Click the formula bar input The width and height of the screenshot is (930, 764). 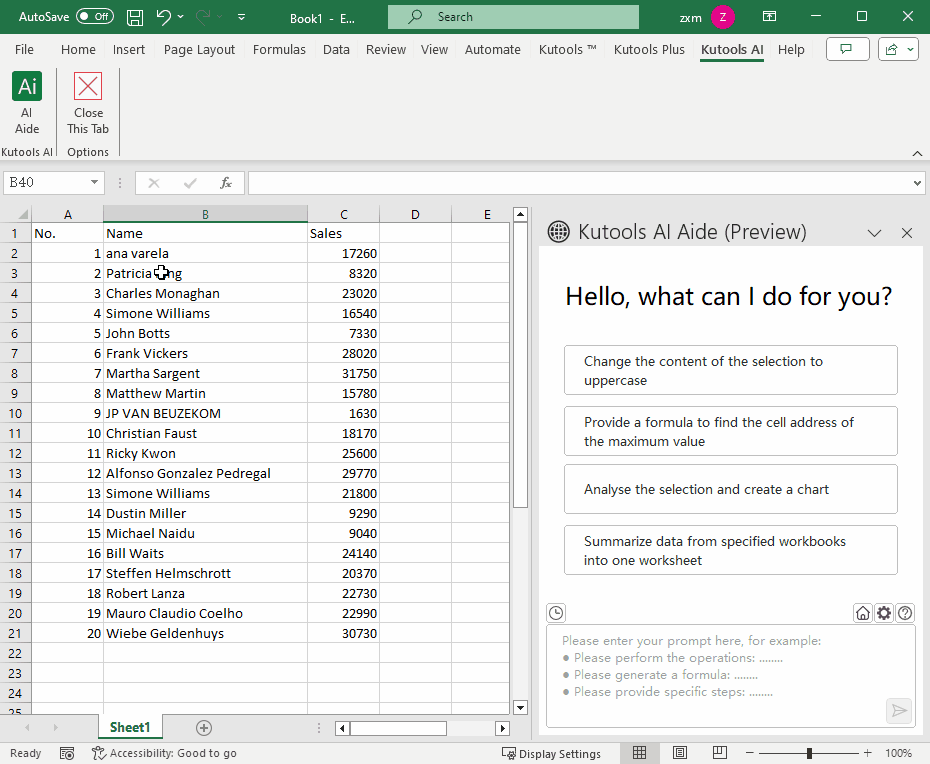click(580, 183)
